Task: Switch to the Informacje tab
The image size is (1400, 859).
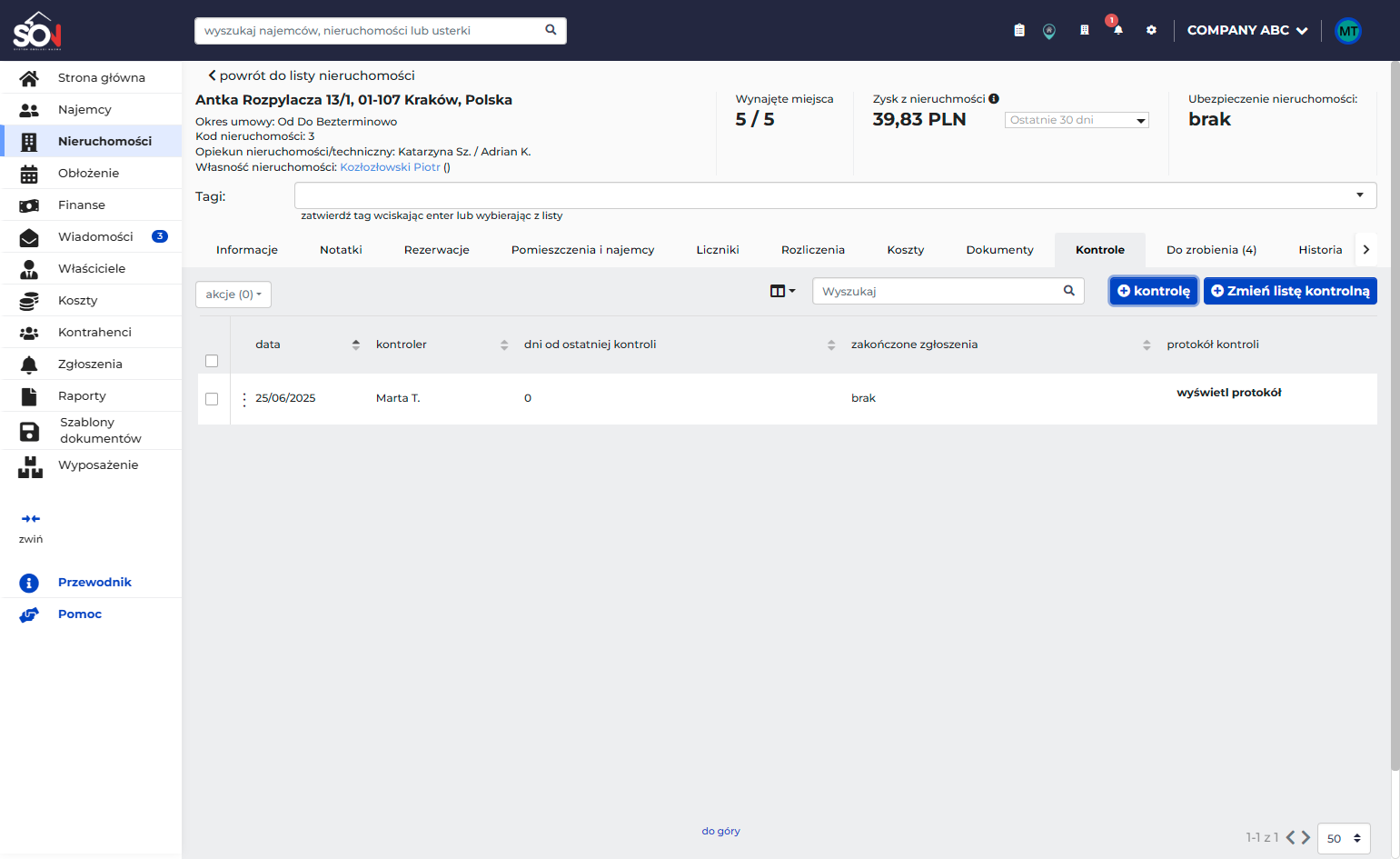Action: click(247, 250)
